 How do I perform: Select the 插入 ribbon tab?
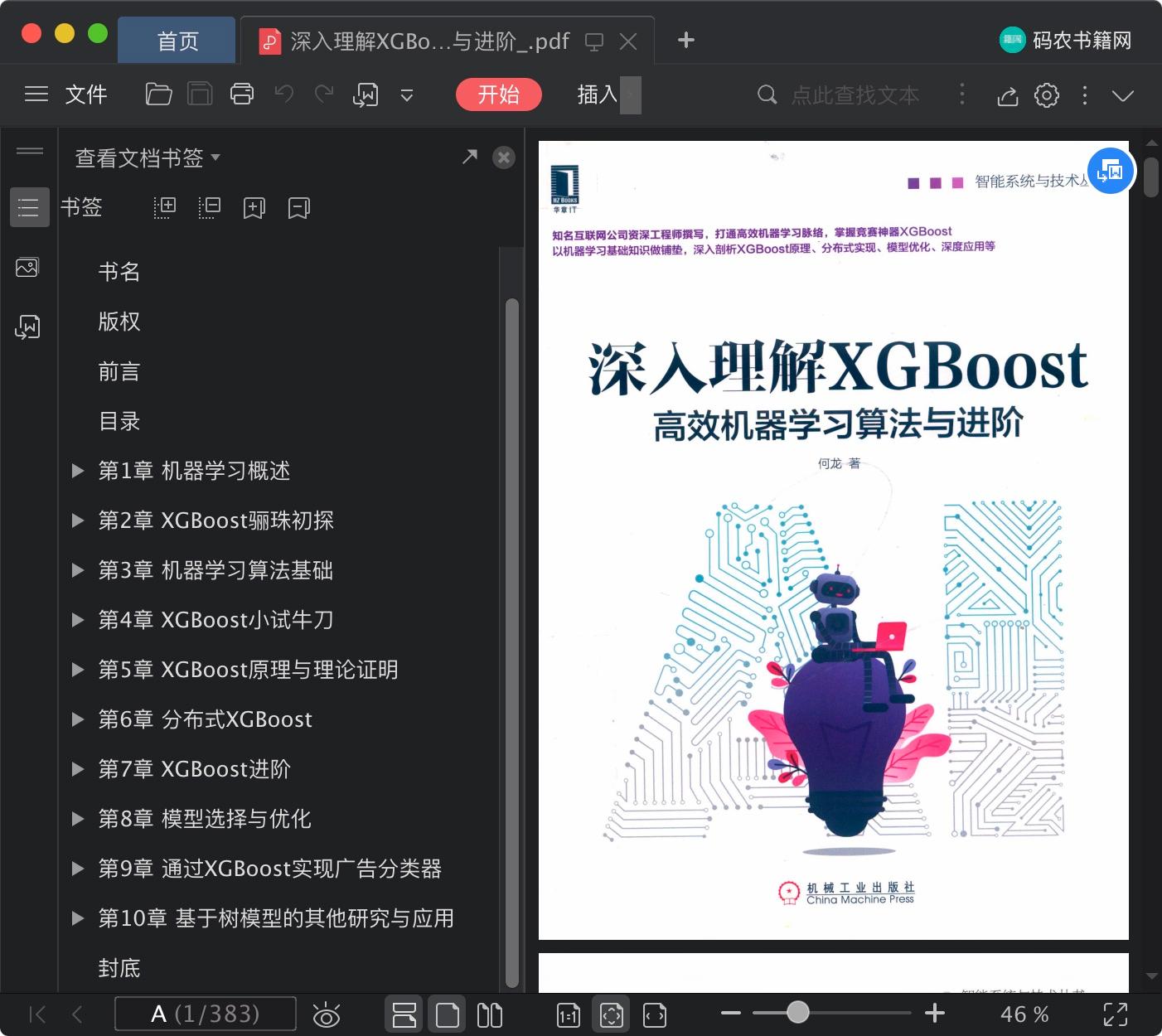pyautogui.click(x=598, y=94)
